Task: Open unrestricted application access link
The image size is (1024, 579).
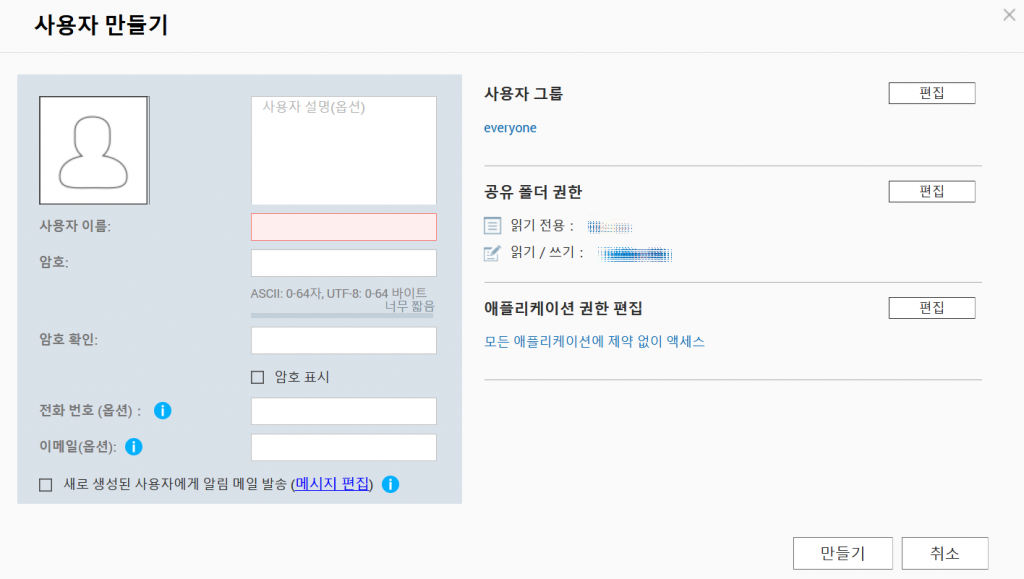Action: [594, 341]
